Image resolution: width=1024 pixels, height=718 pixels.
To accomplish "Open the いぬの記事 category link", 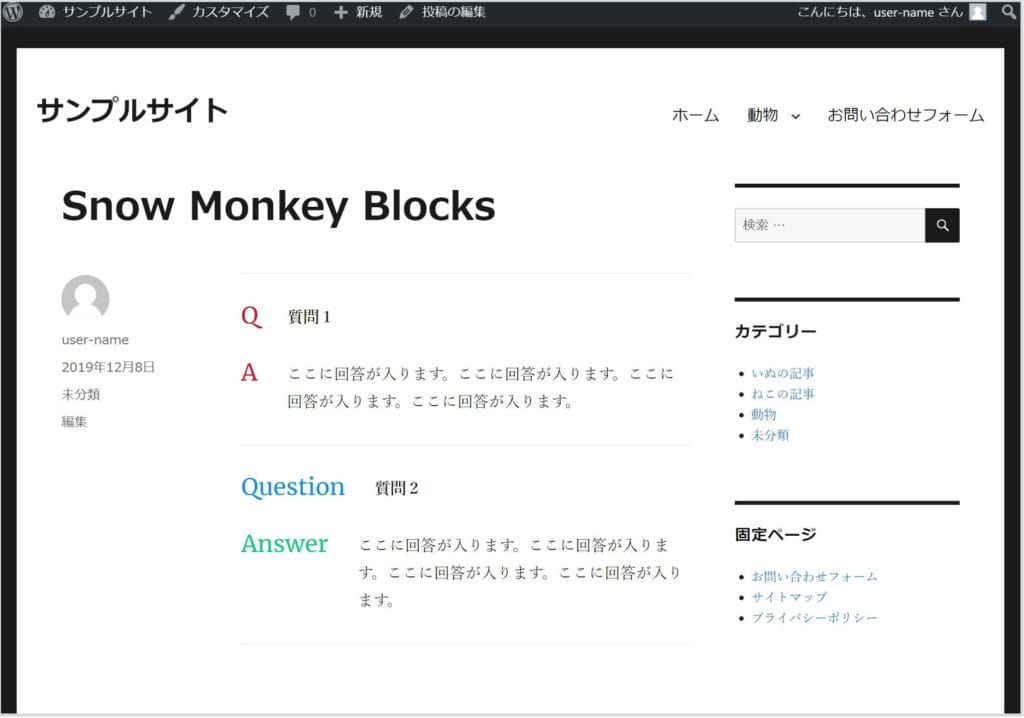I will [783, 373].
